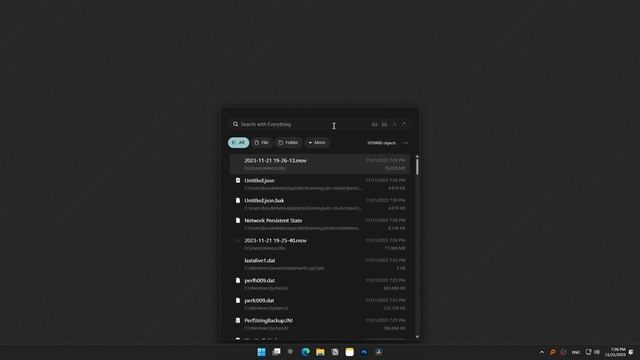The image size is (640, 360).
Task: Click file icon next to perfc009.dat
Action: pos(238,300)
